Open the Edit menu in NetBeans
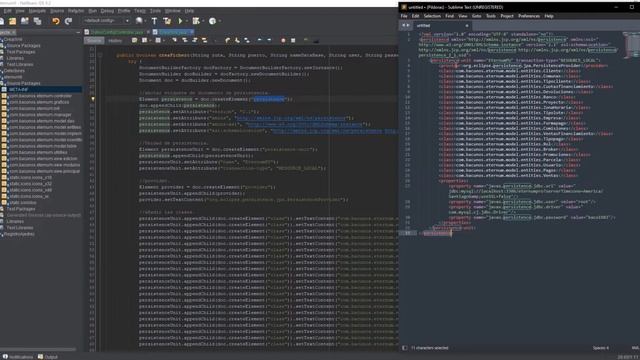This screenshot has width=640, height=360. click(7, 11)
